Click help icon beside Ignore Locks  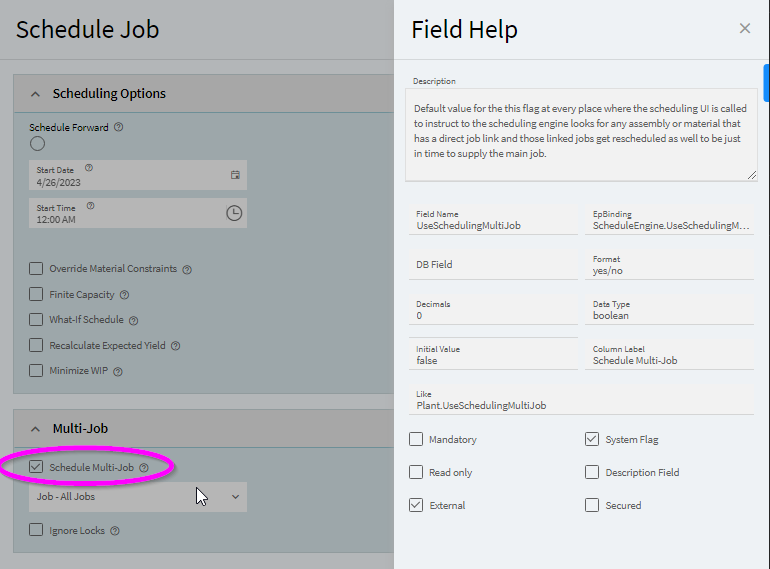click(115, 531)
